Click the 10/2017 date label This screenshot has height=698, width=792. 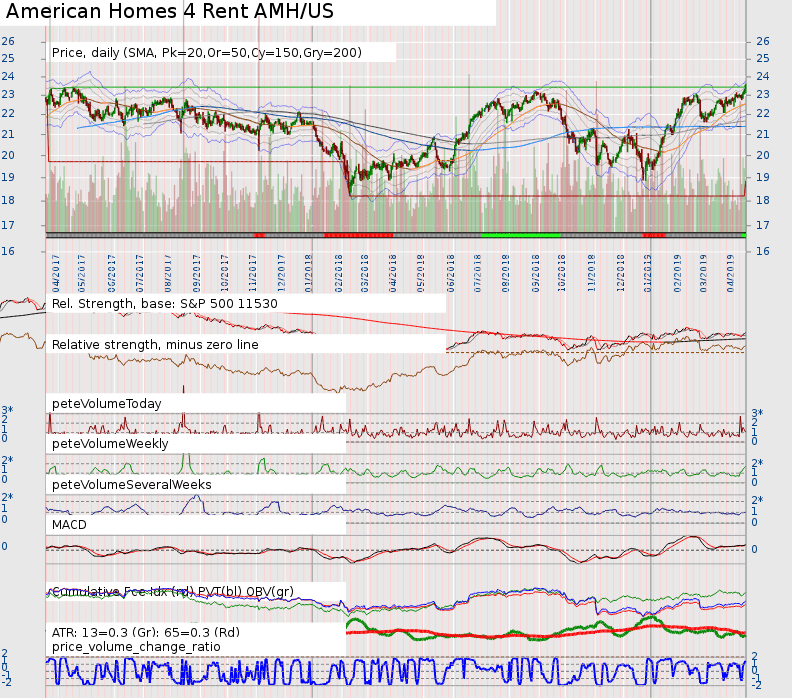click(225, 273)
